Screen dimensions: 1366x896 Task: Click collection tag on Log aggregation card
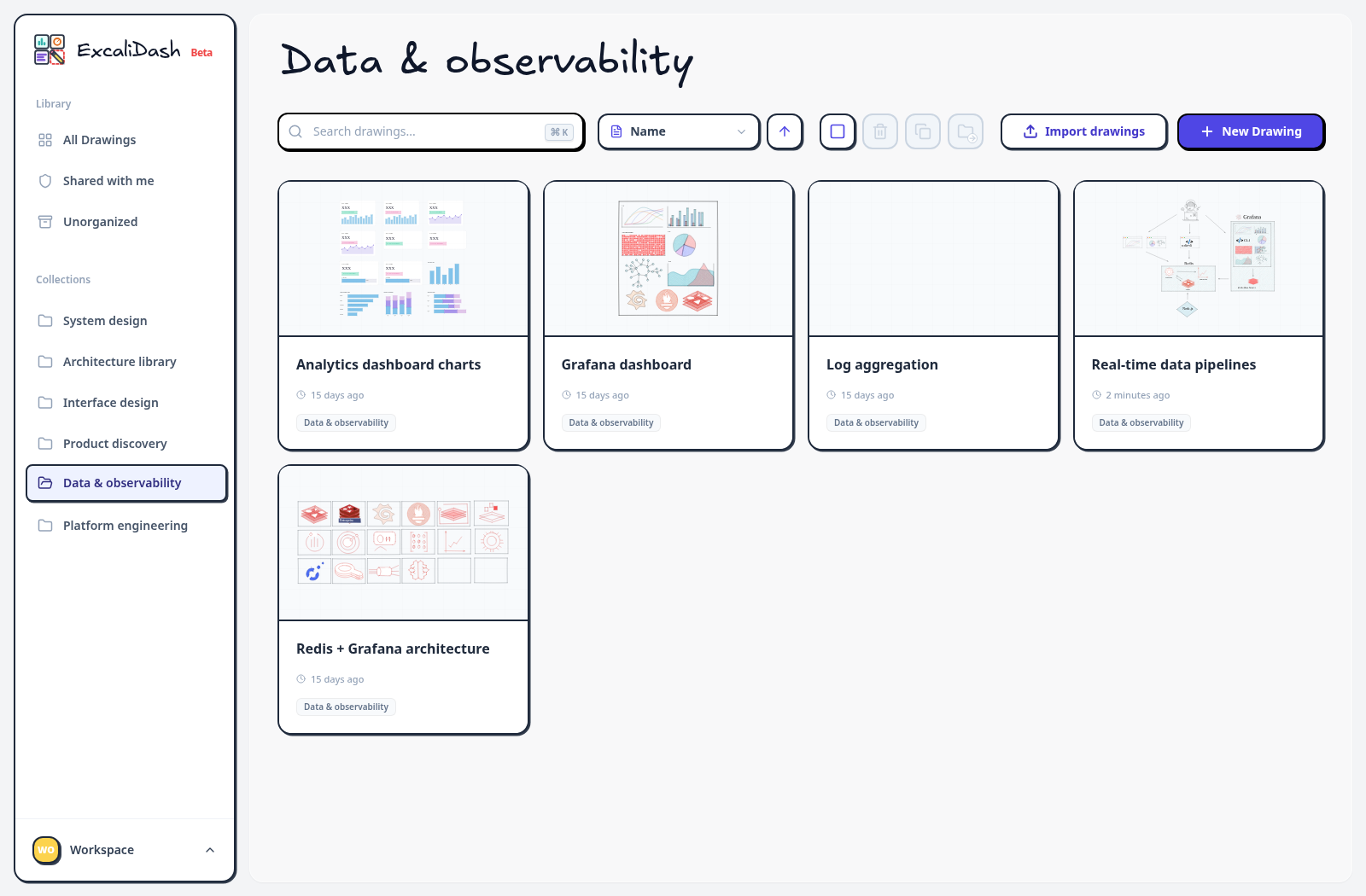click(876, 422)
